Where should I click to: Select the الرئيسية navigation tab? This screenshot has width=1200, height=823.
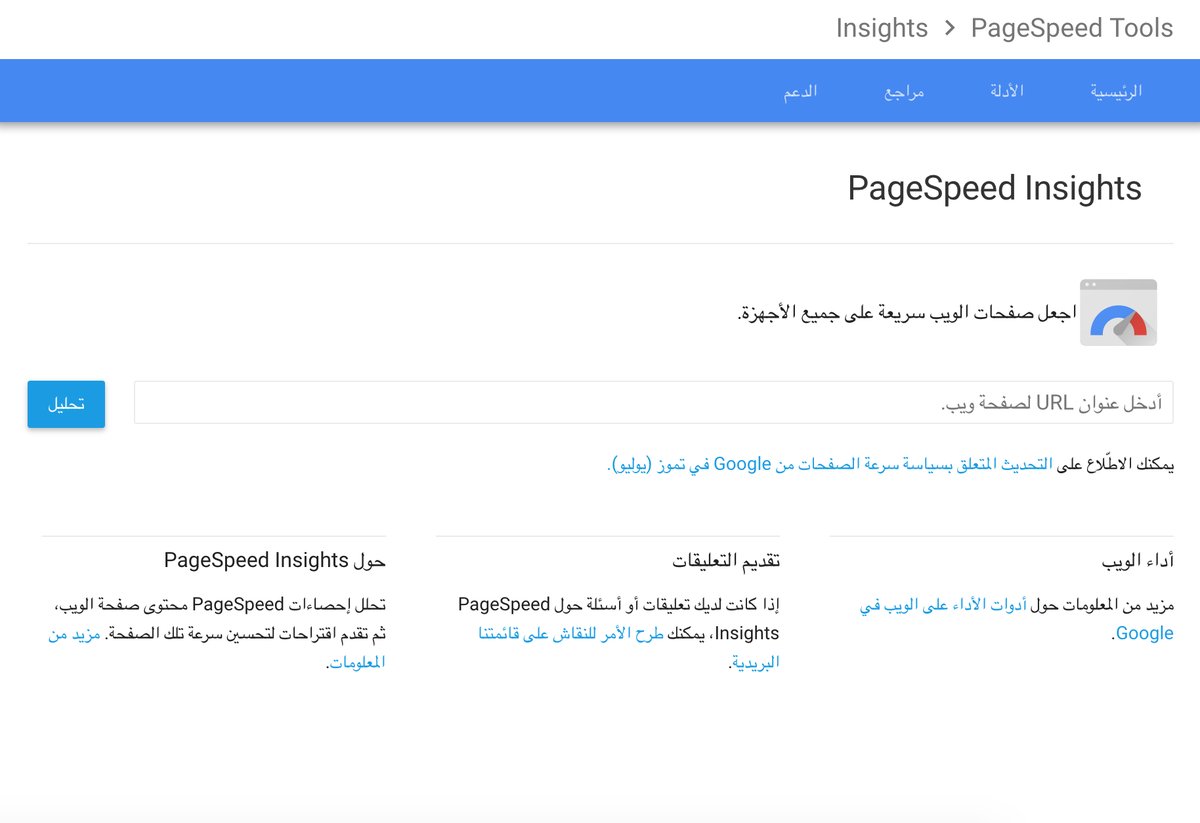pos(1115,91)
